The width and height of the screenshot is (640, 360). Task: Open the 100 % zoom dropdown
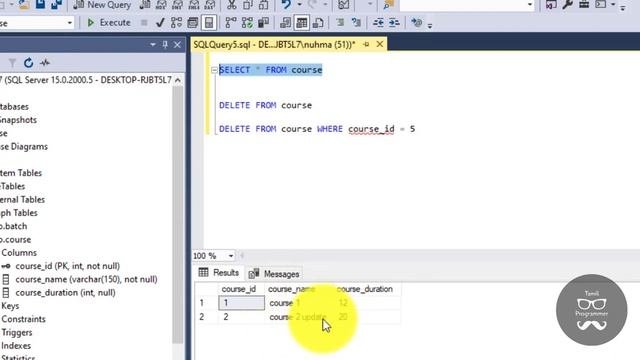(231, 256)
